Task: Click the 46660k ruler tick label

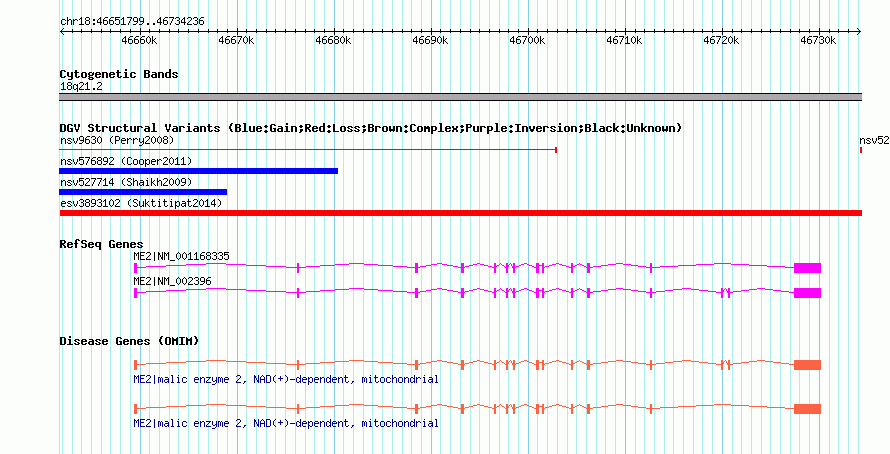Action: (x=140, y=40)
